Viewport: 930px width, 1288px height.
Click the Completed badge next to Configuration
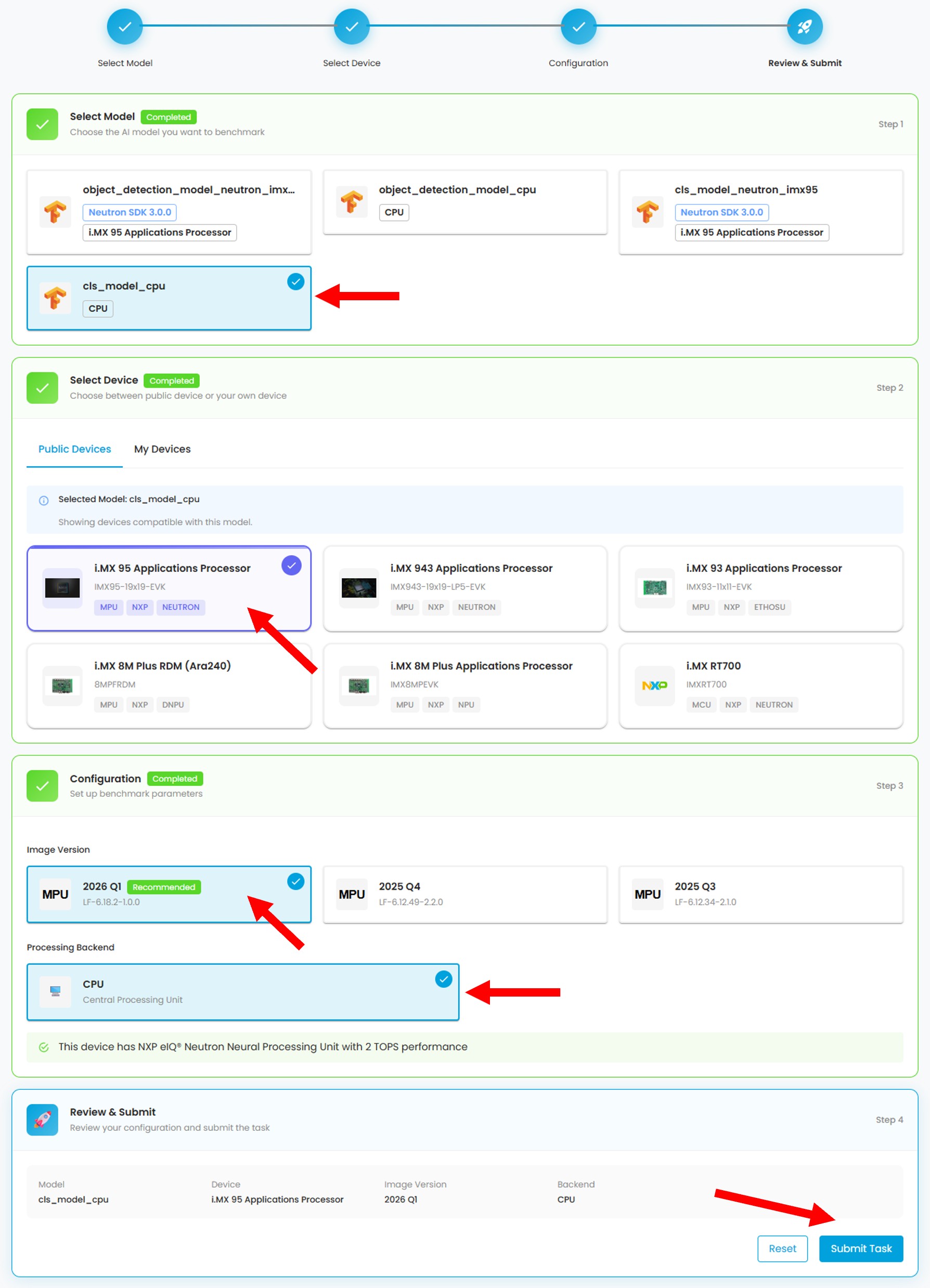point(175,779)
